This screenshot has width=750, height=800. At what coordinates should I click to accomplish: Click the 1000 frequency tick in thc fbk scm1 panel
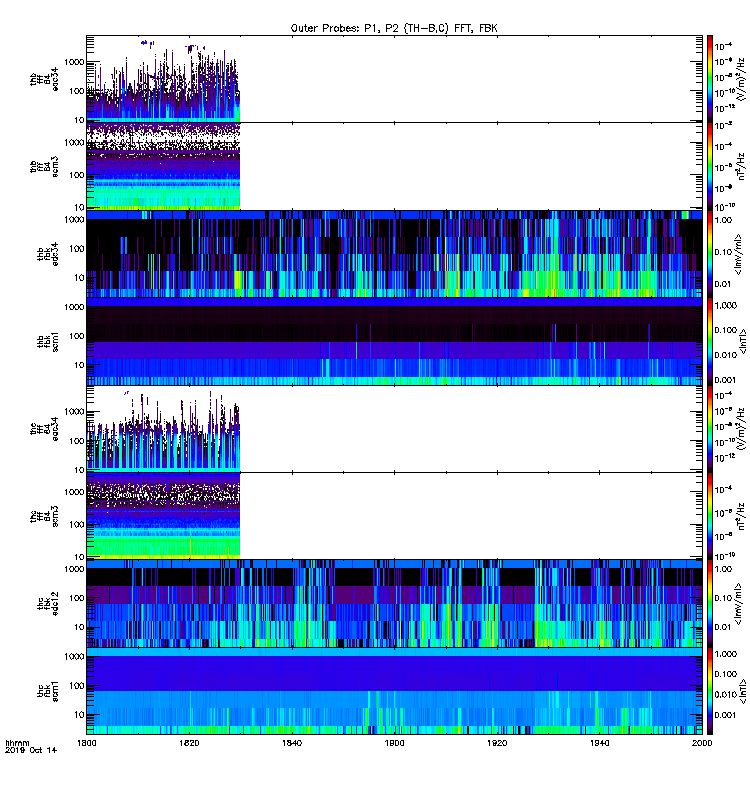[74, 657]
